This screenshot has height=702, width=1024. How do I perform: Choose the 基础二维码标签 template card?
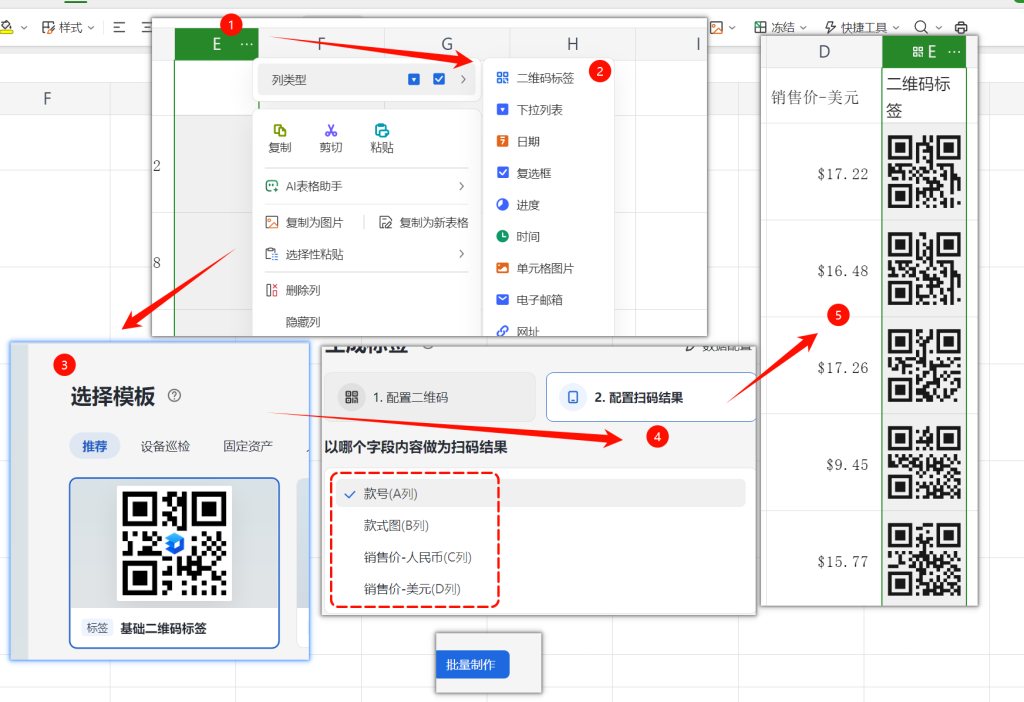[174, 563]
